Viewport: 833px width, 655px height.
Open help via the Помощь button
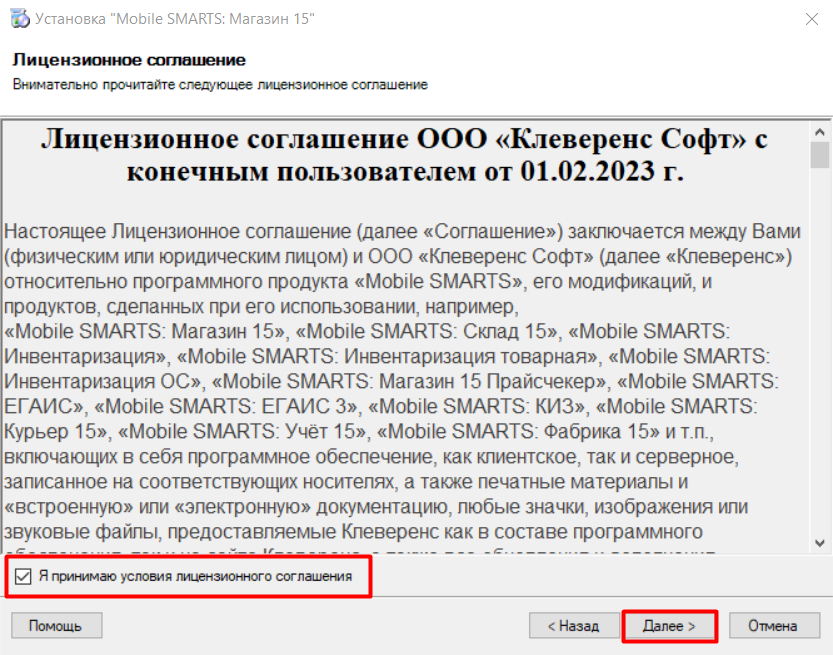point(56,625)
